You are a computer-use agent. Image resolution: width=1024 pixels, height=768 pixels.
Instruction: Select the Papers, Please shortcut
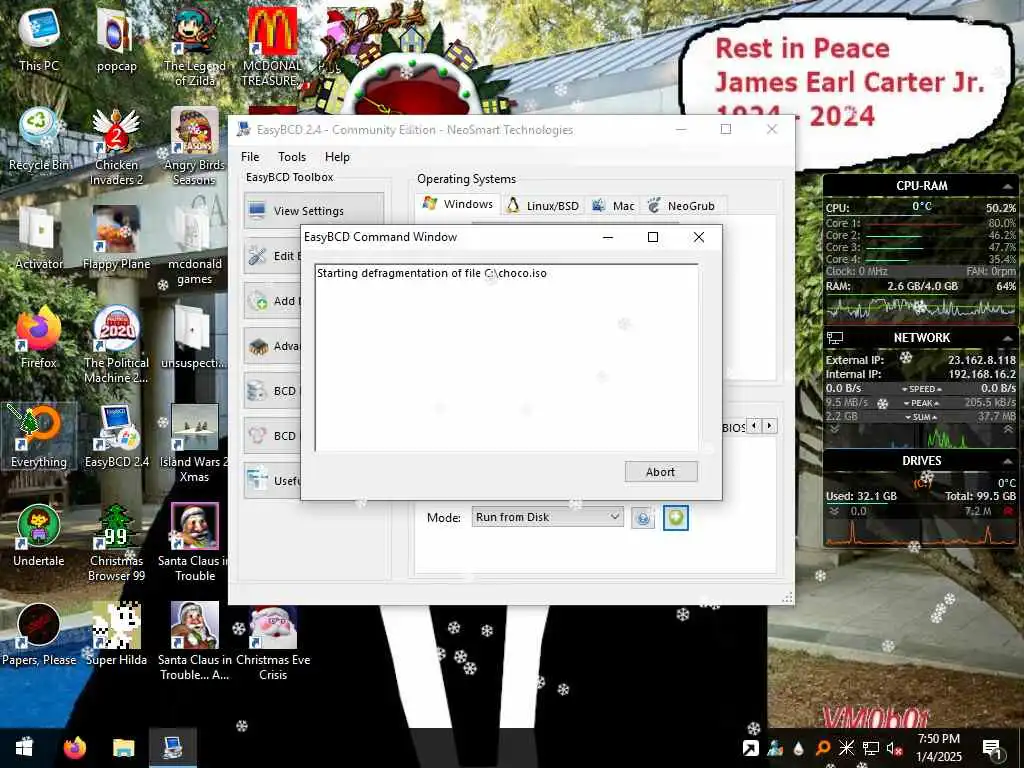pos(39,635)
